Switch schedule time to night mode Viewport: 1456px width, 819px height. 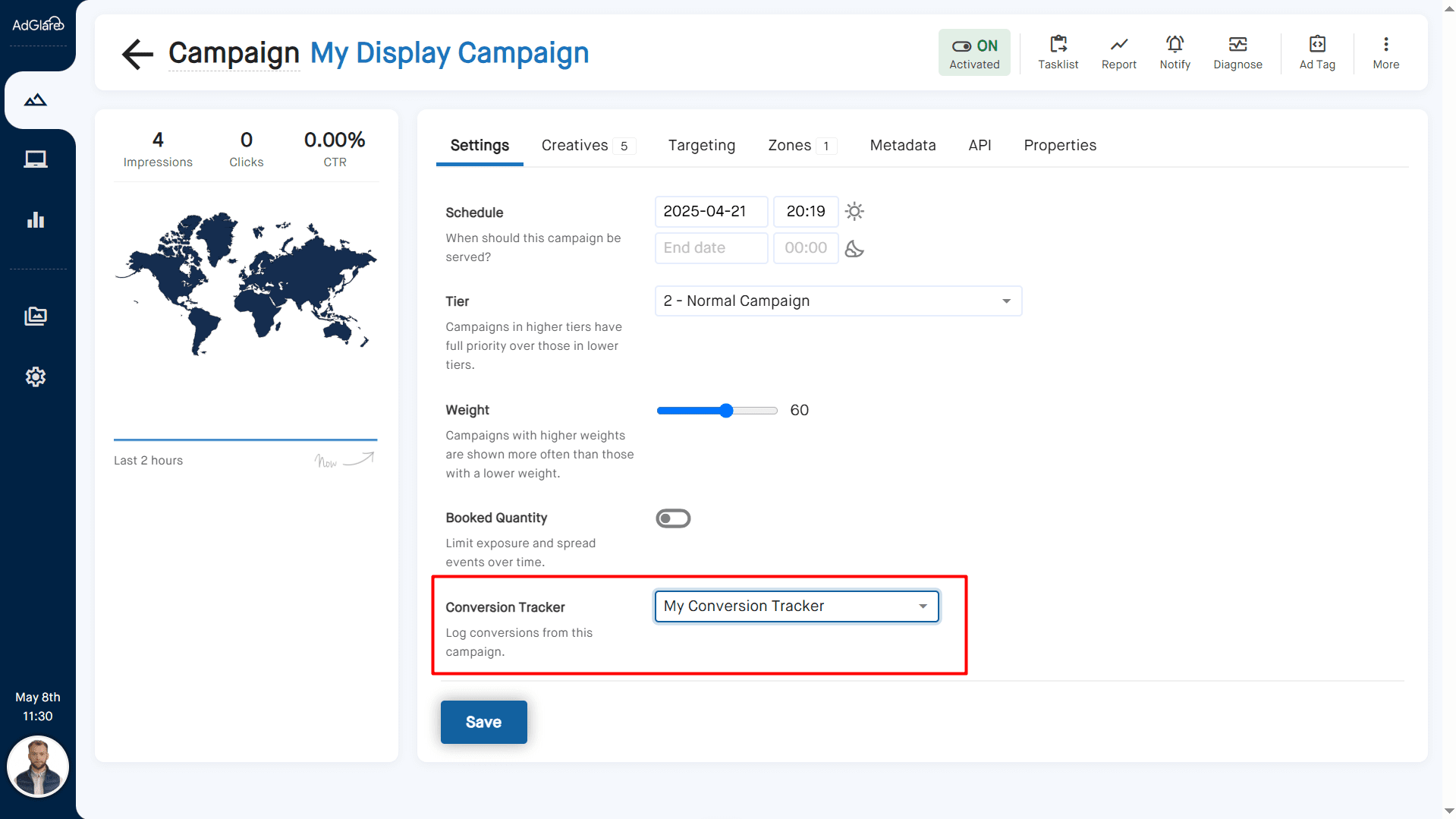(x=854, y=248)
